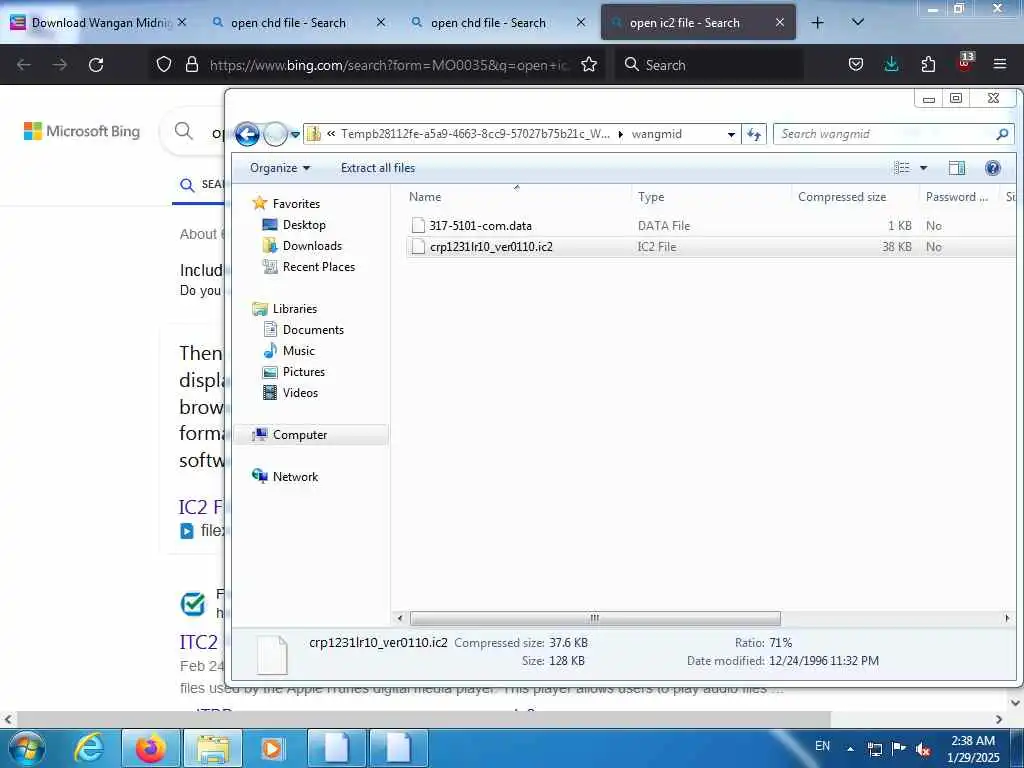Change the view with the views icon
Viewport: 1024px width, 768px height.
902,168
